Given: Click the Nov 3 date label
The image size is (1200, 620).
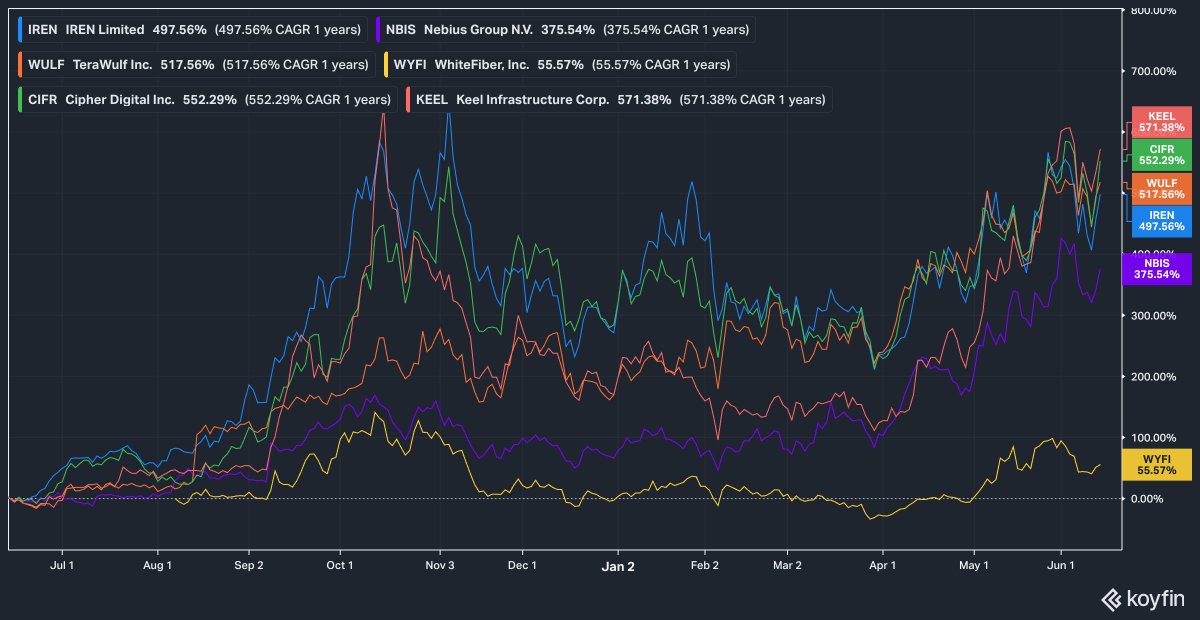Looking at the screenshot, I should click(x=439, y=565).
